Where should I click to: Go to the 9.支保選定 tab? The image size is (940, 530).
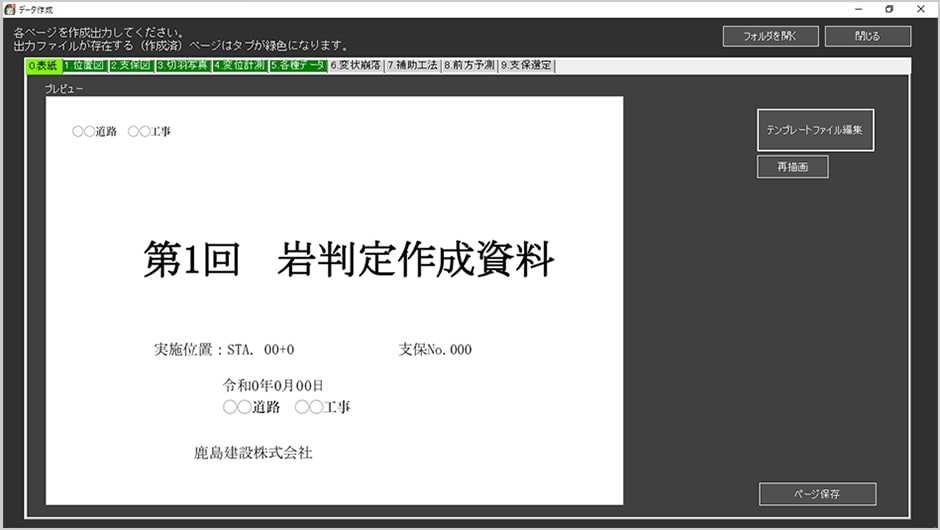[x=525, y=66]
